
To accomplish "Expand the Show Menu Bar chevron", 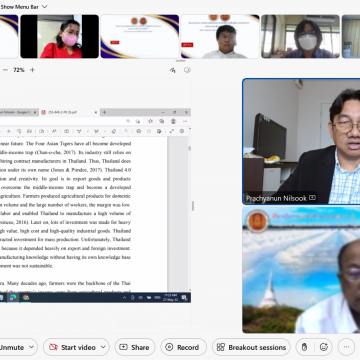I will point(45,7).
